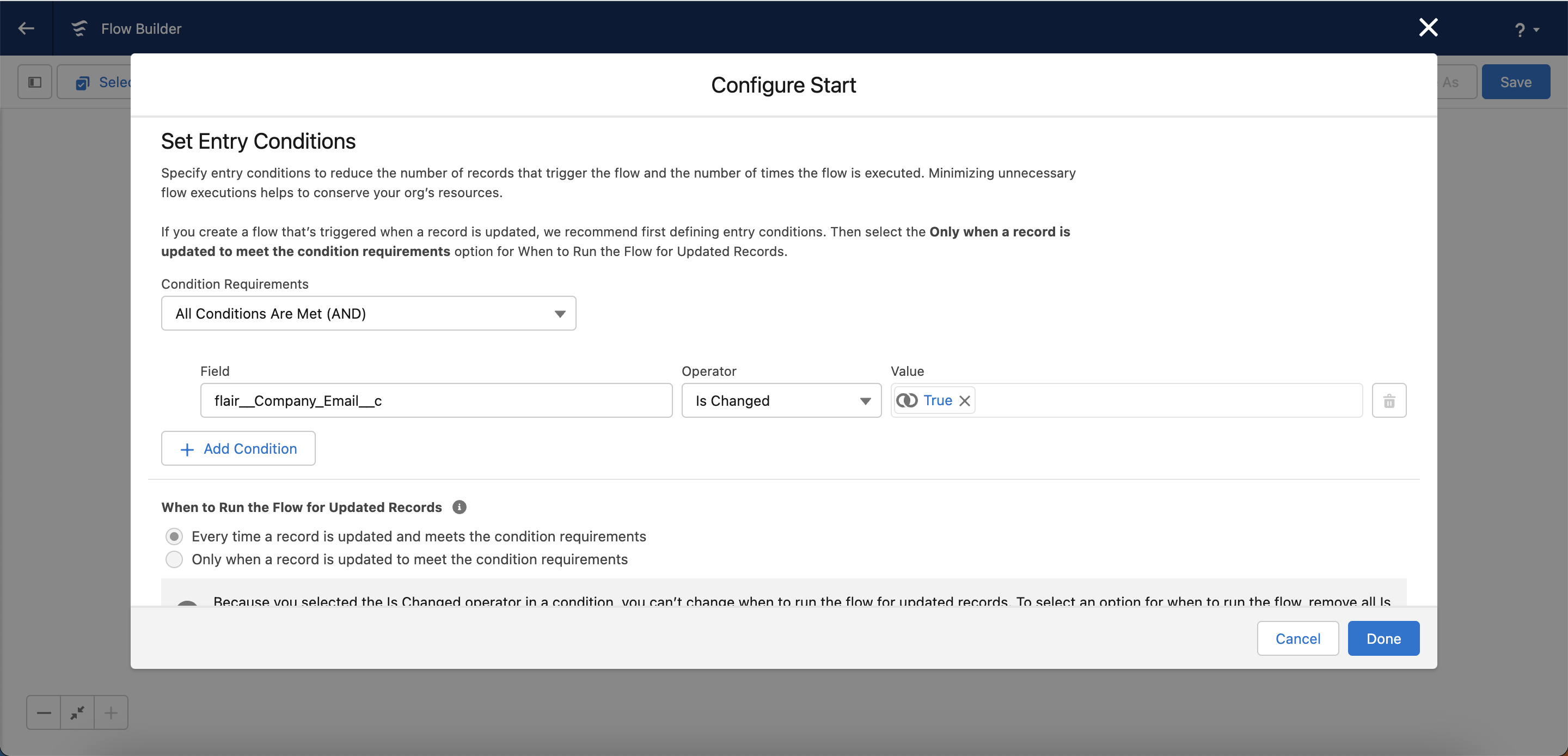The height and width of the screenshot is (756, 1568).
Task: Click Cancel in the dialog footer
Action: 1297,638
